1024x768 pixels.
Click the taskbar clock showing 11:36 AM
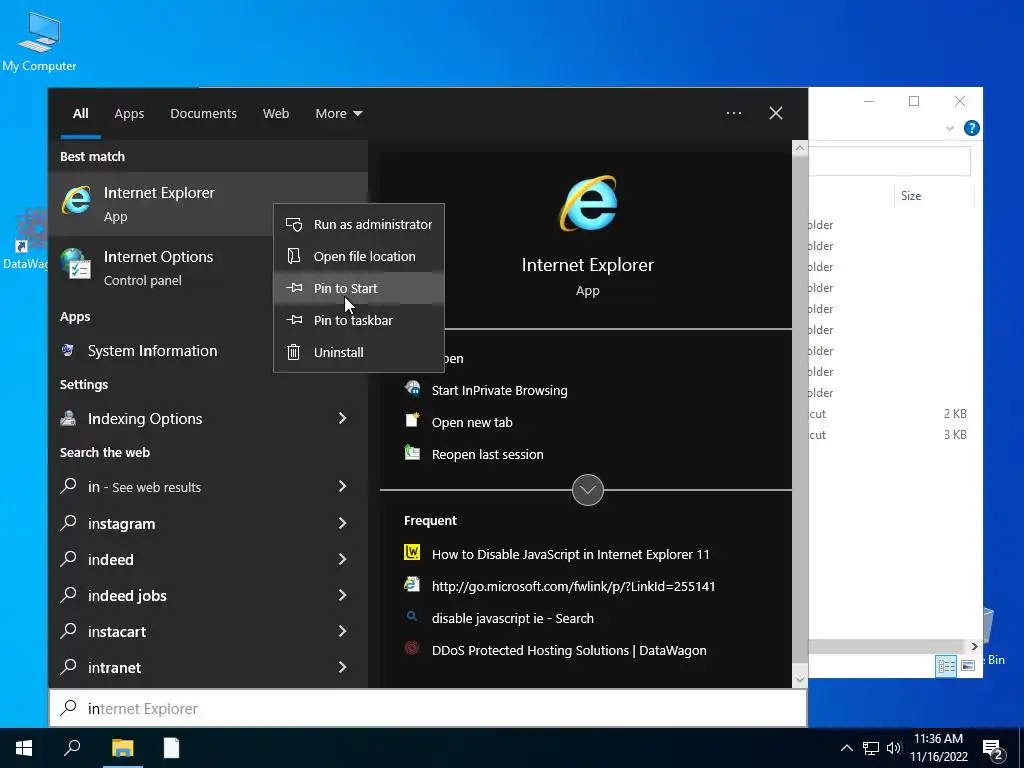pyautogui.click(x=938, y=748)
